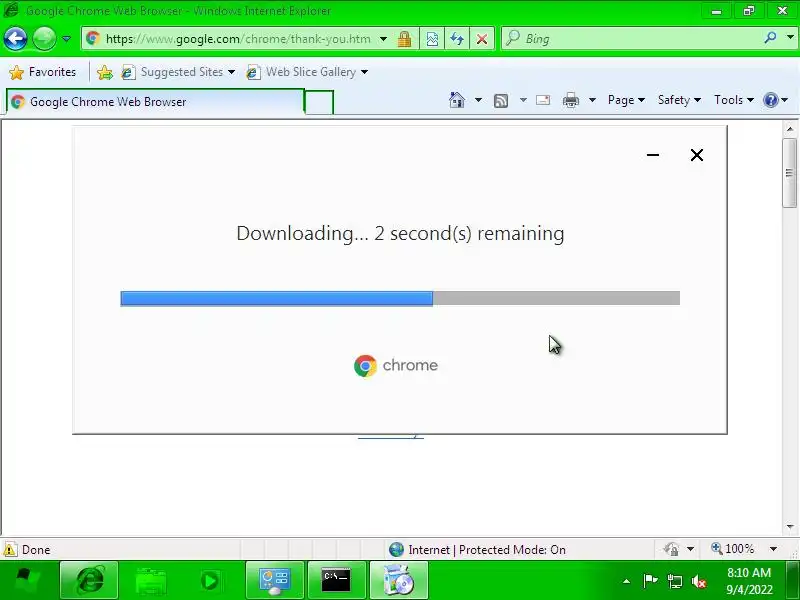Click the address bar URL field
The width and height of the screenshot is (800, 600).
click(x=238, y=39)
